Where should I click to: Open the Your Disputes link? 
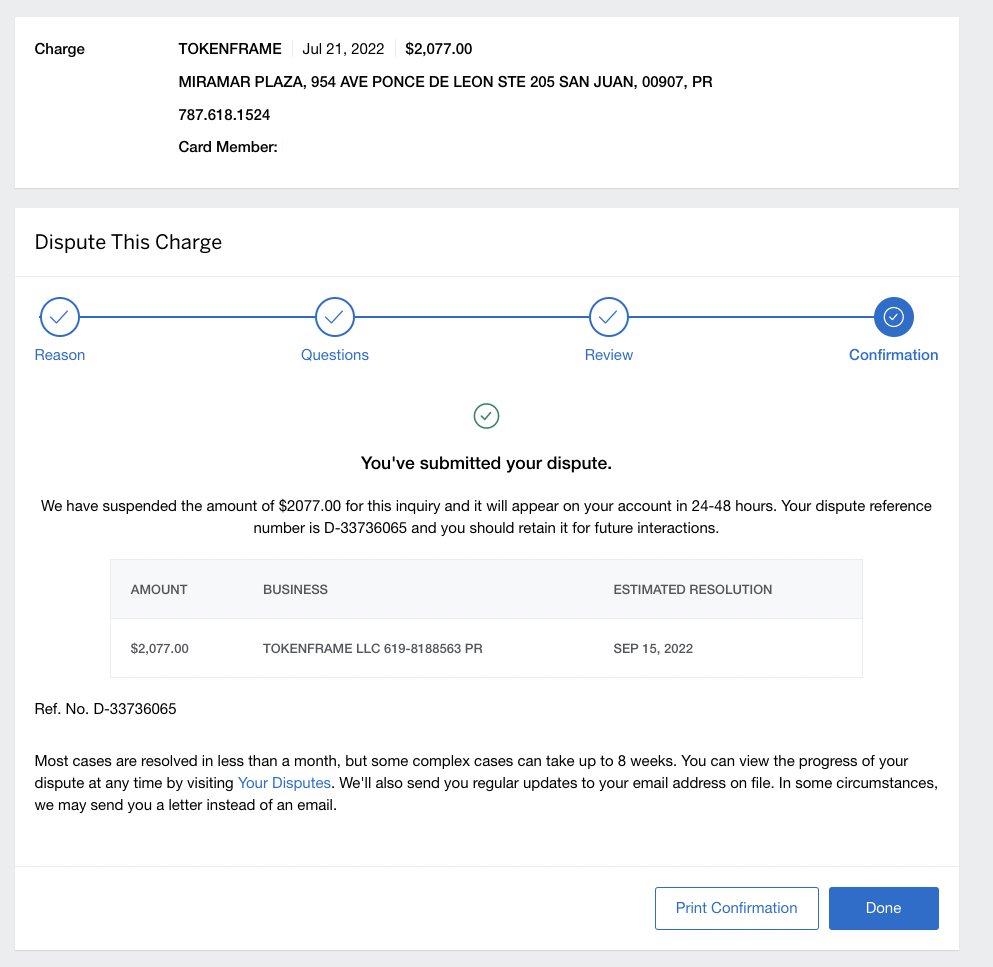coord(284,783)
